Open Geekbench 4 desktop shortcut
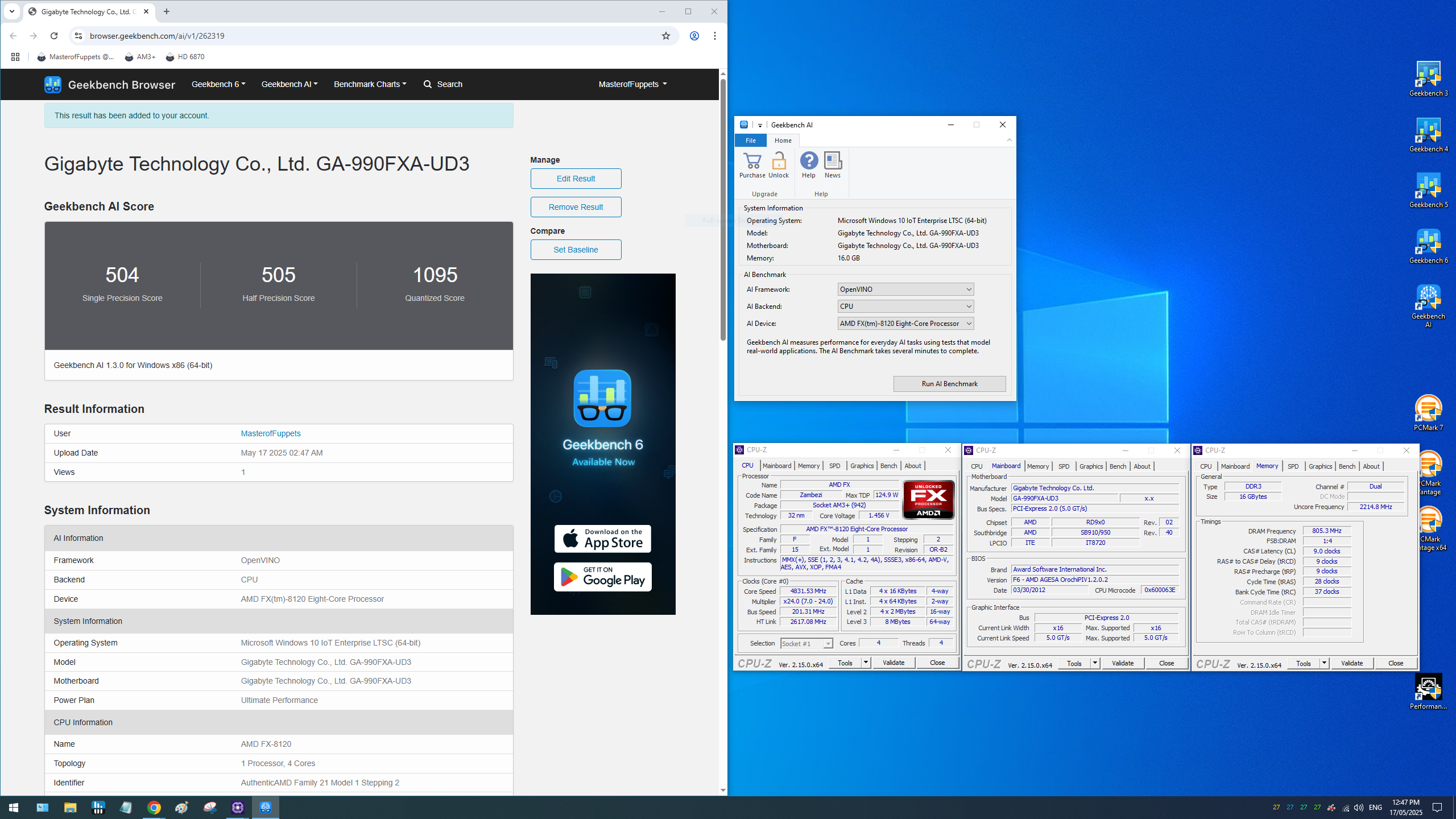The image size is (1456, 819). click(x=1428, y=134)
